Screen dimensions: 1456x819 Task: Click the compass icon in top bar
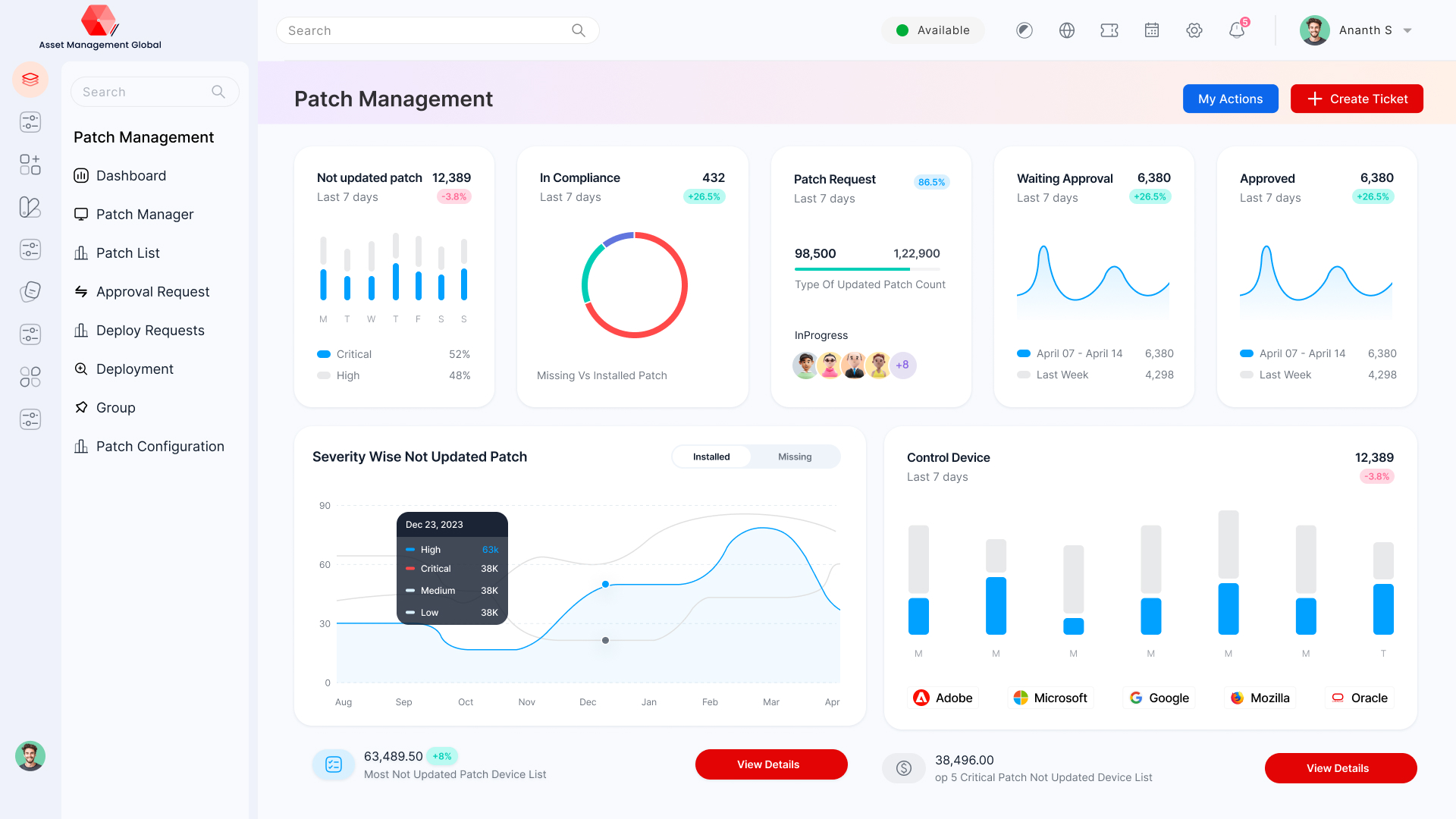[x=1024, y=30]
